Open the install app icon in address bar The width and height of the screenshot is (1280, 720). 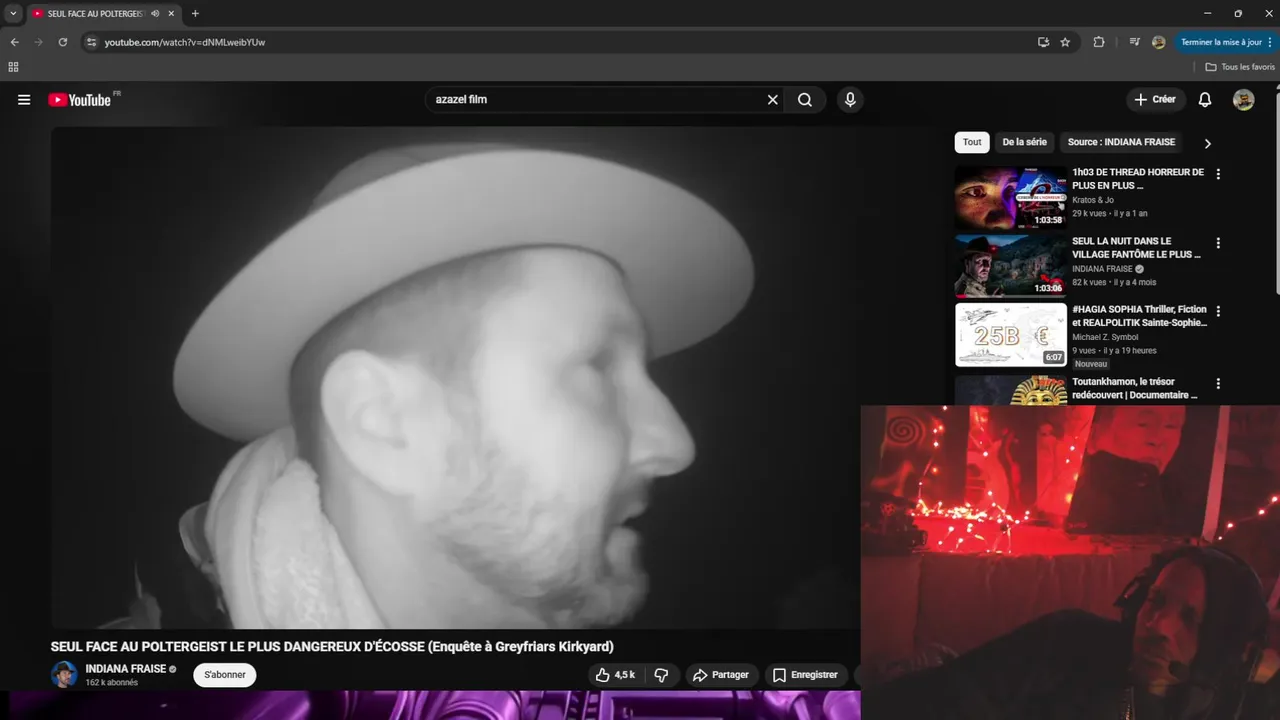1043,42
